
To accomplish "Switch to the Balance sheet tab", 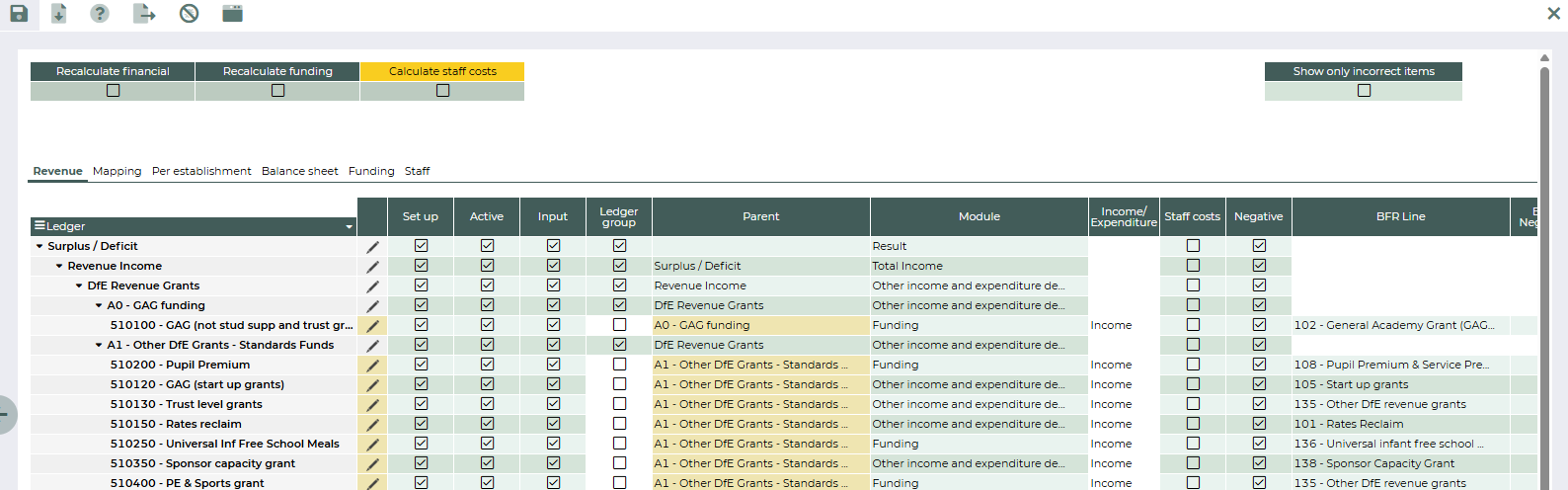I will point(299,171).
